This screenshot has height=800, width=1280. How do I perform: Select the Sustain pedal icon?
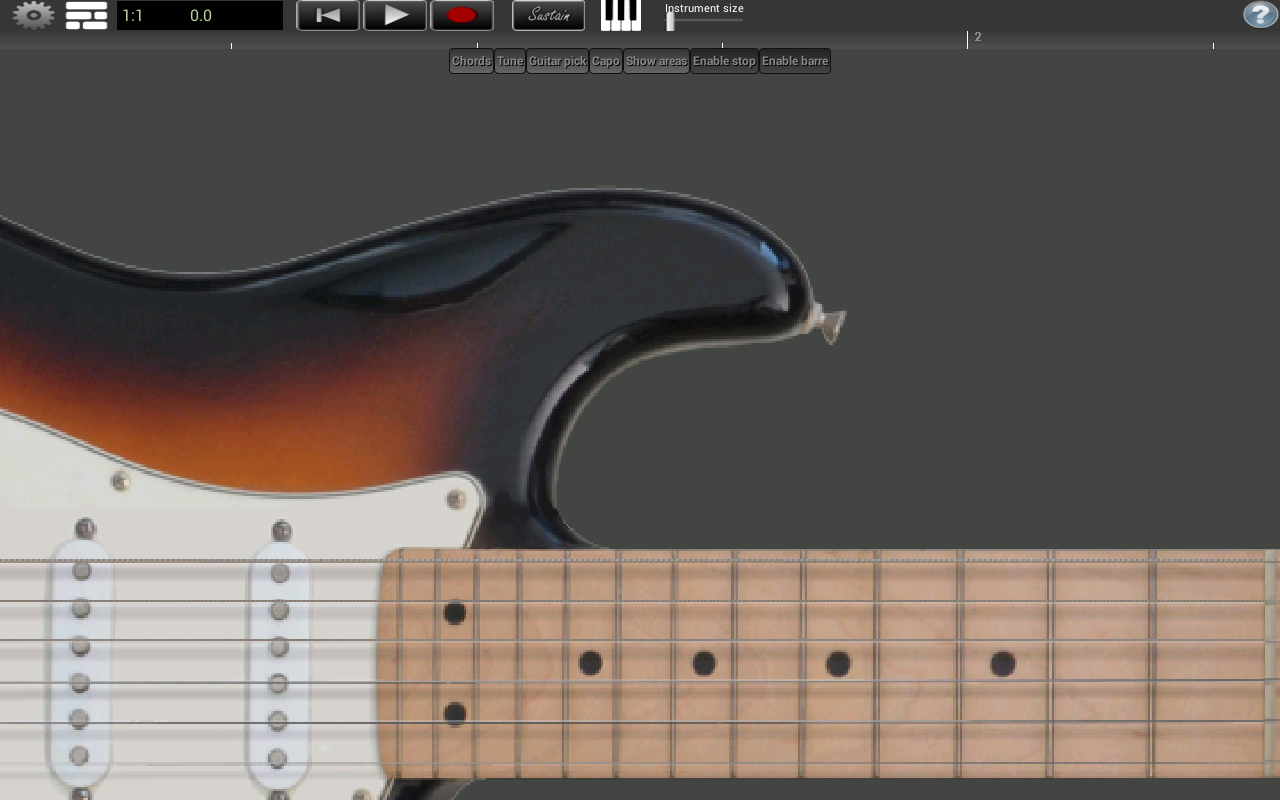coord(548,15)
